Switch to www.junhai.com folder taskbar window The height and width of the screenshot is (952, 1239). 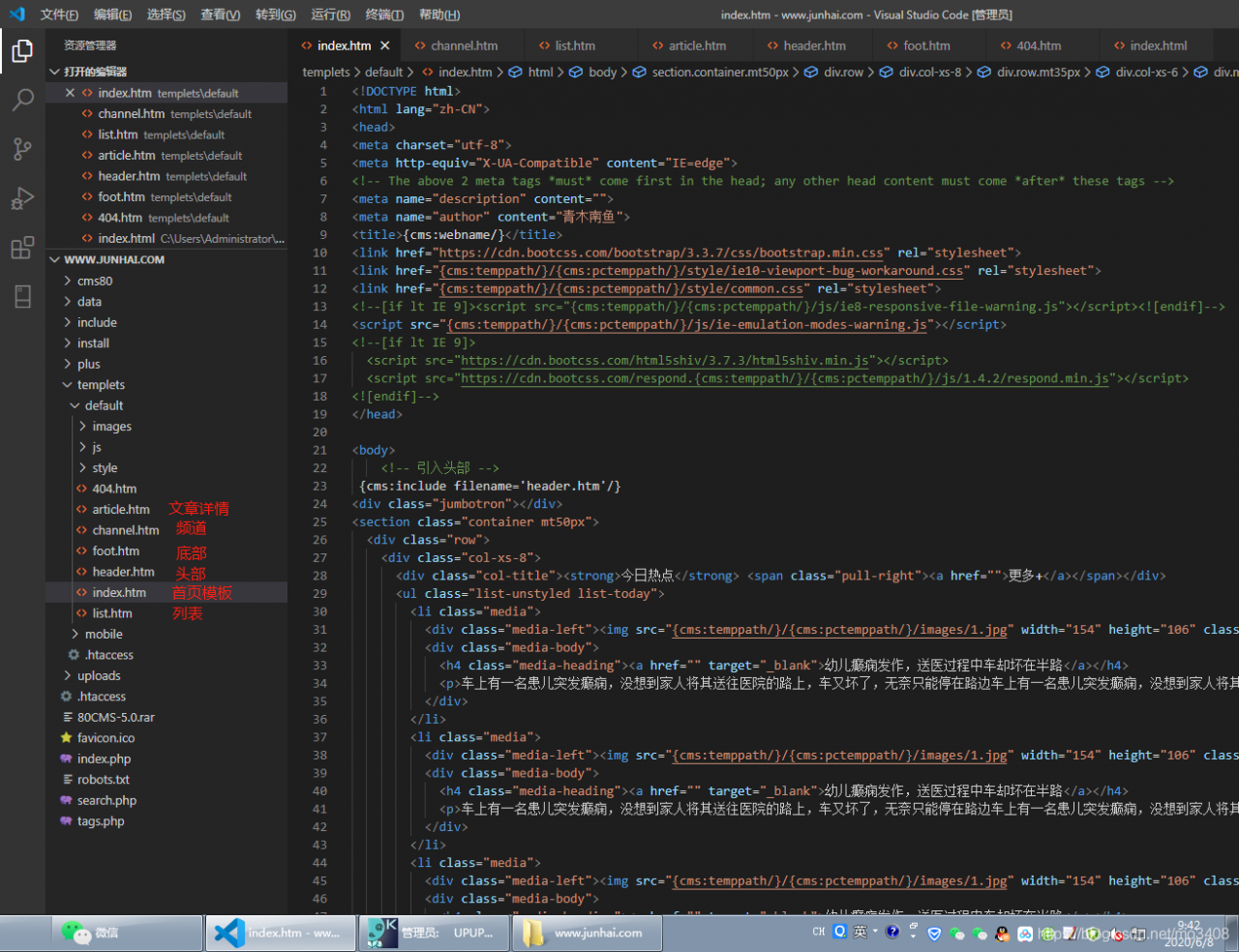[x=587, y=933]
